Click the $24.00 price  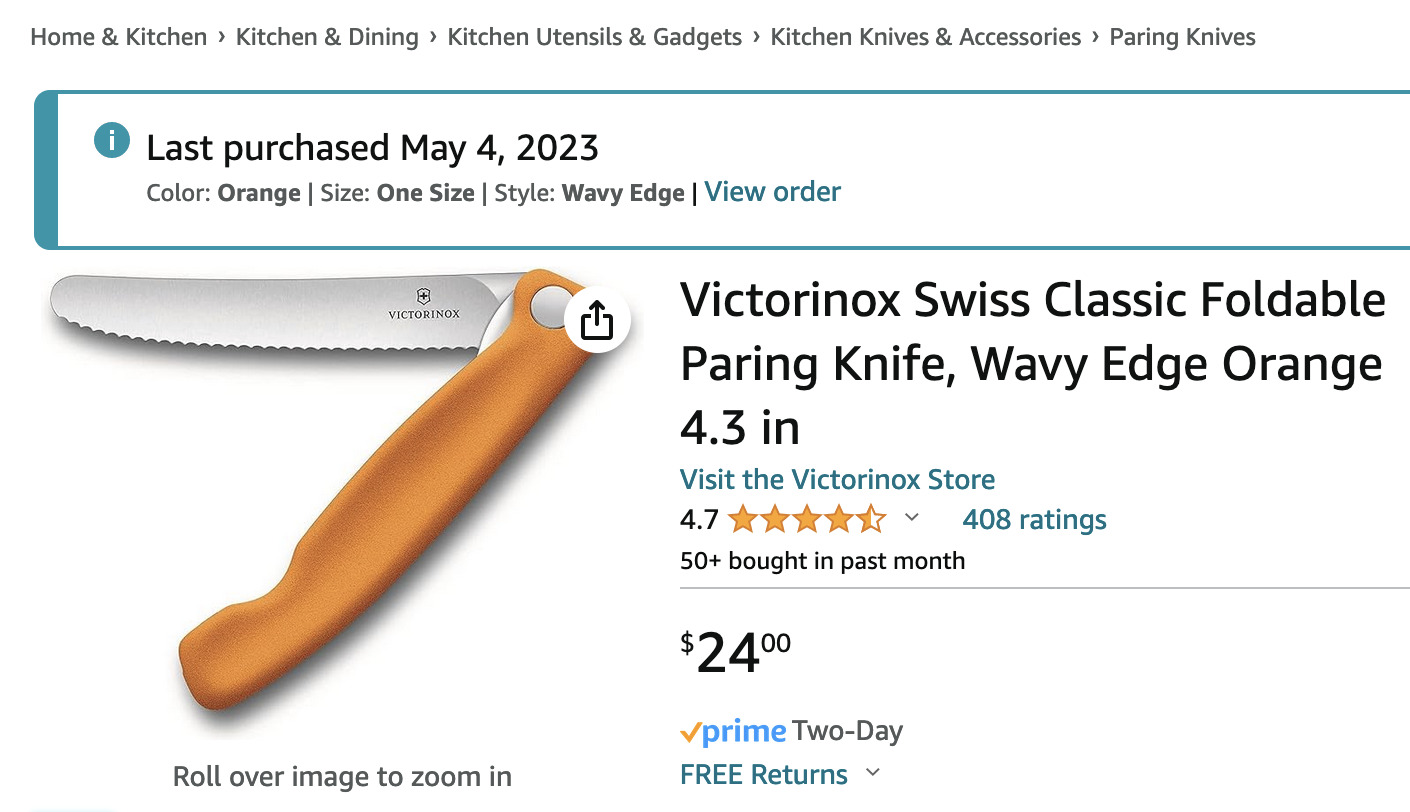click(x=736, y=653)
